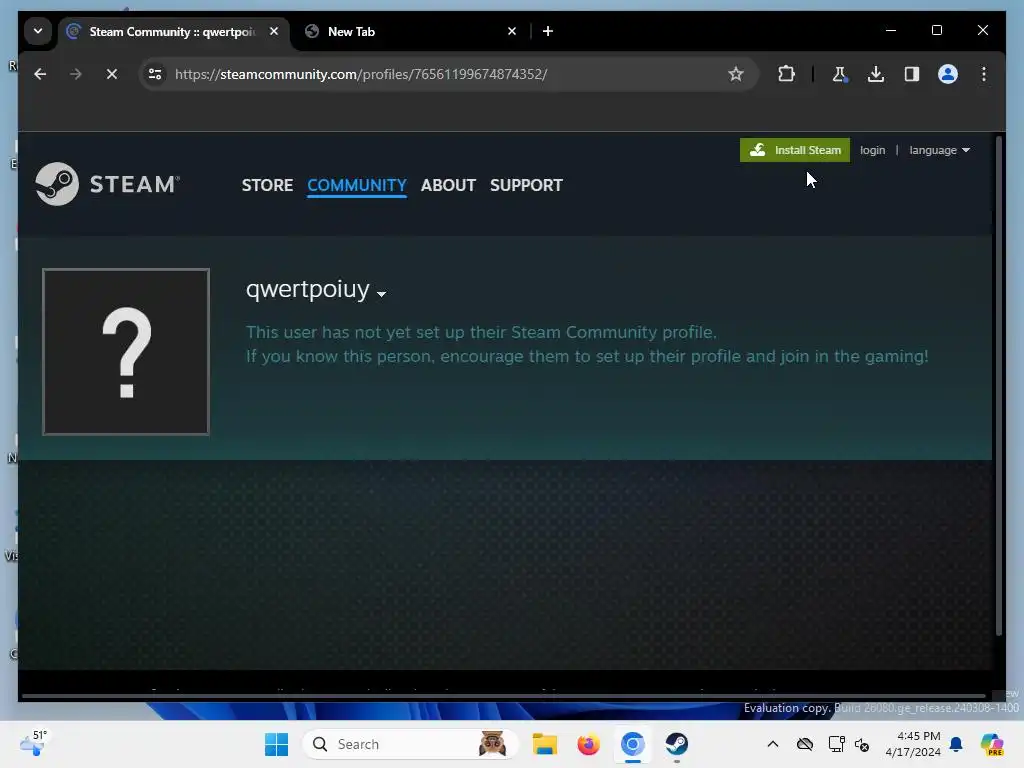Open the ABOUT page link
The height and width of the screenshot is (768, 1024).
tap(448, 185)
